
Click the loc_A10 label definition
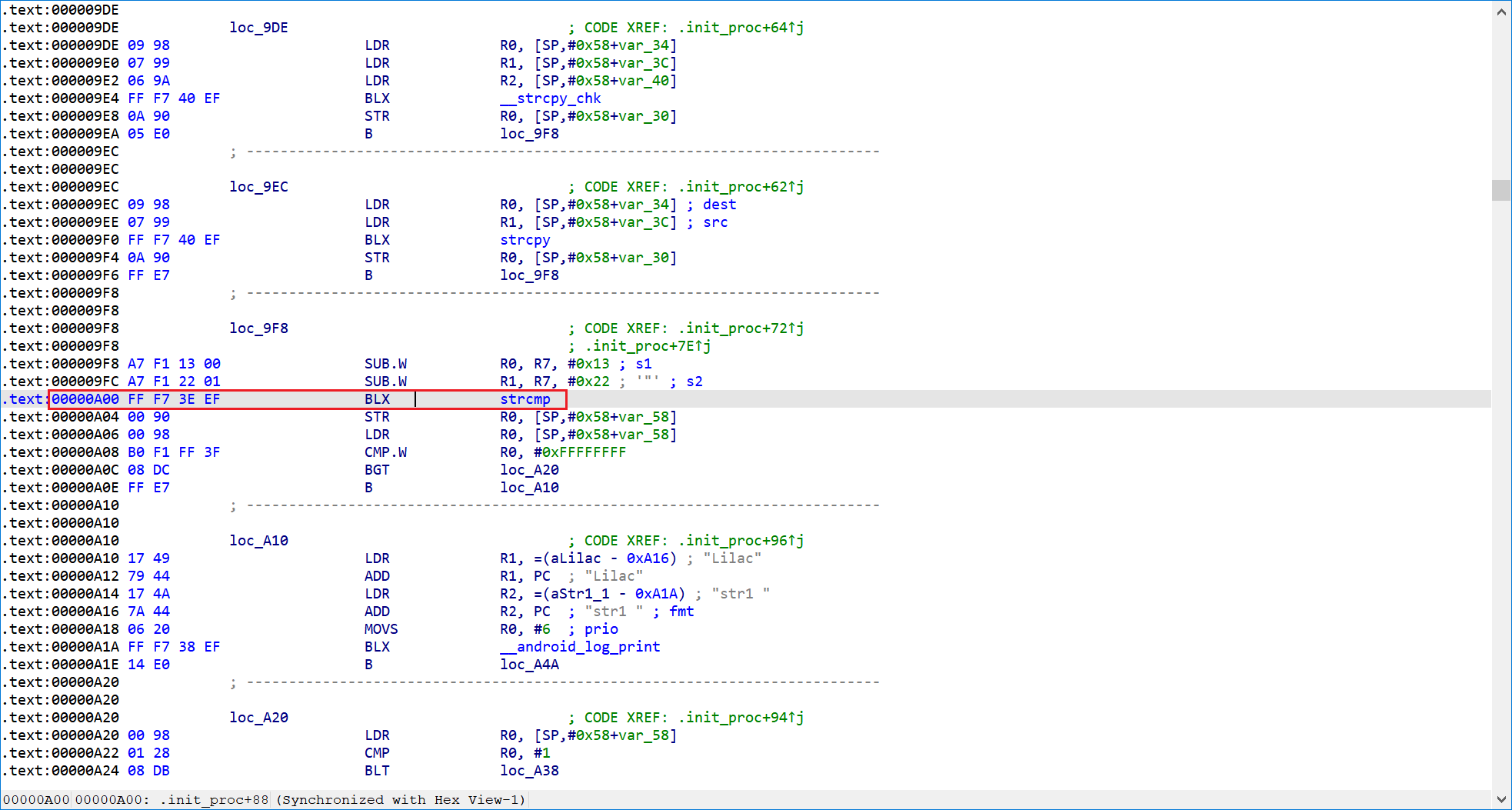(258, 541)
